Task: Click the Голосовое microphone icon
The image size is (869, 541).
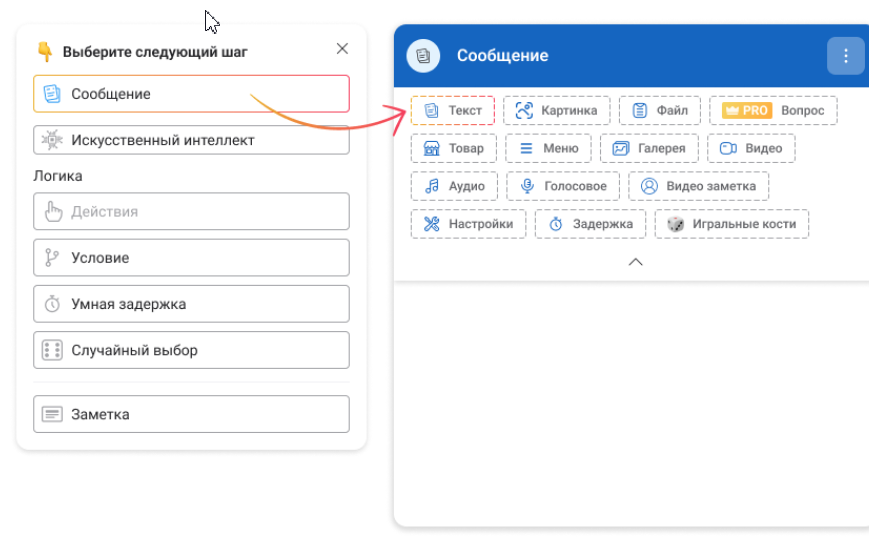Action: [x=528, y=186]
